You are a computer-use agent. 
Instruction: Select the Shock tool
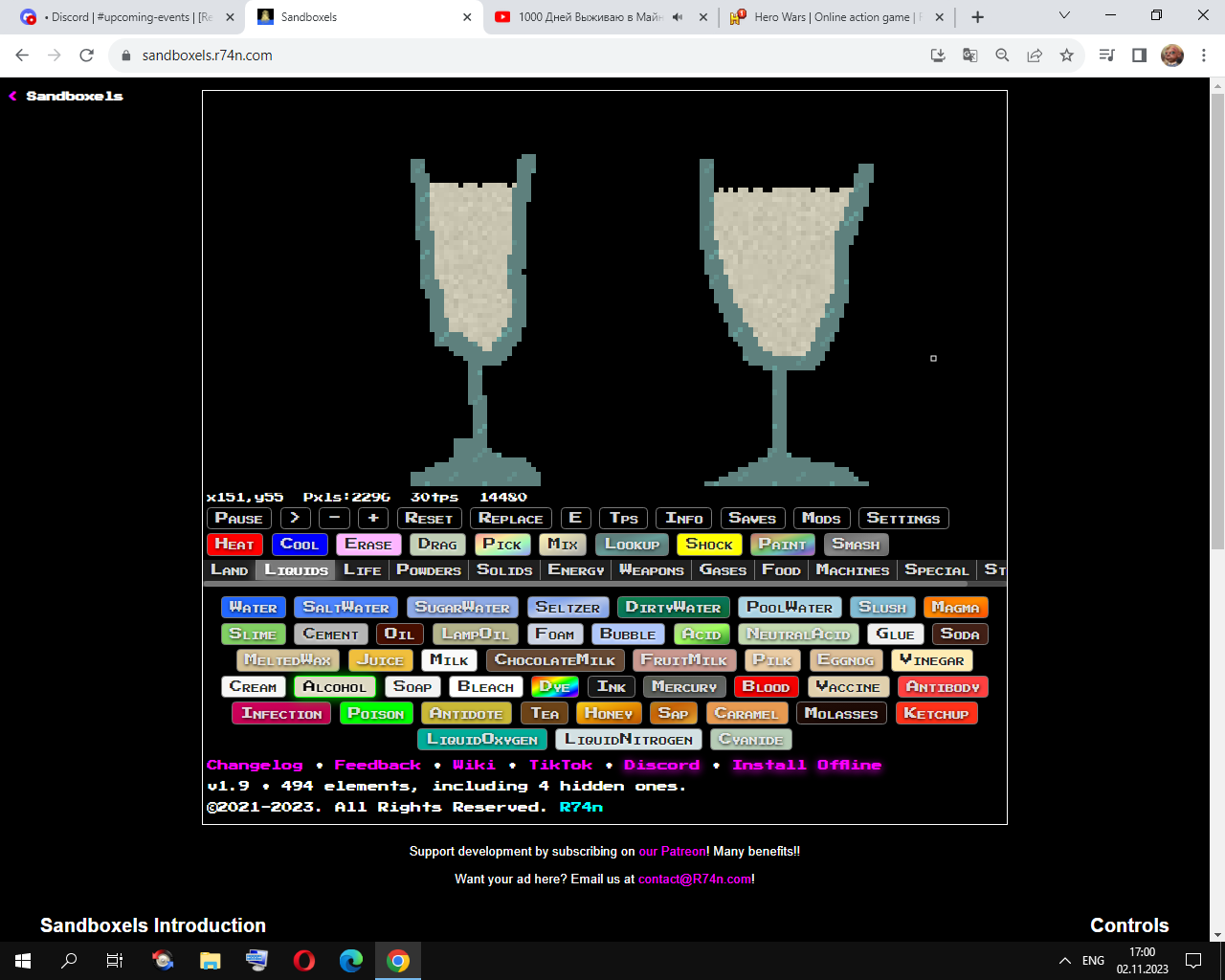click(x=709, y=544)
